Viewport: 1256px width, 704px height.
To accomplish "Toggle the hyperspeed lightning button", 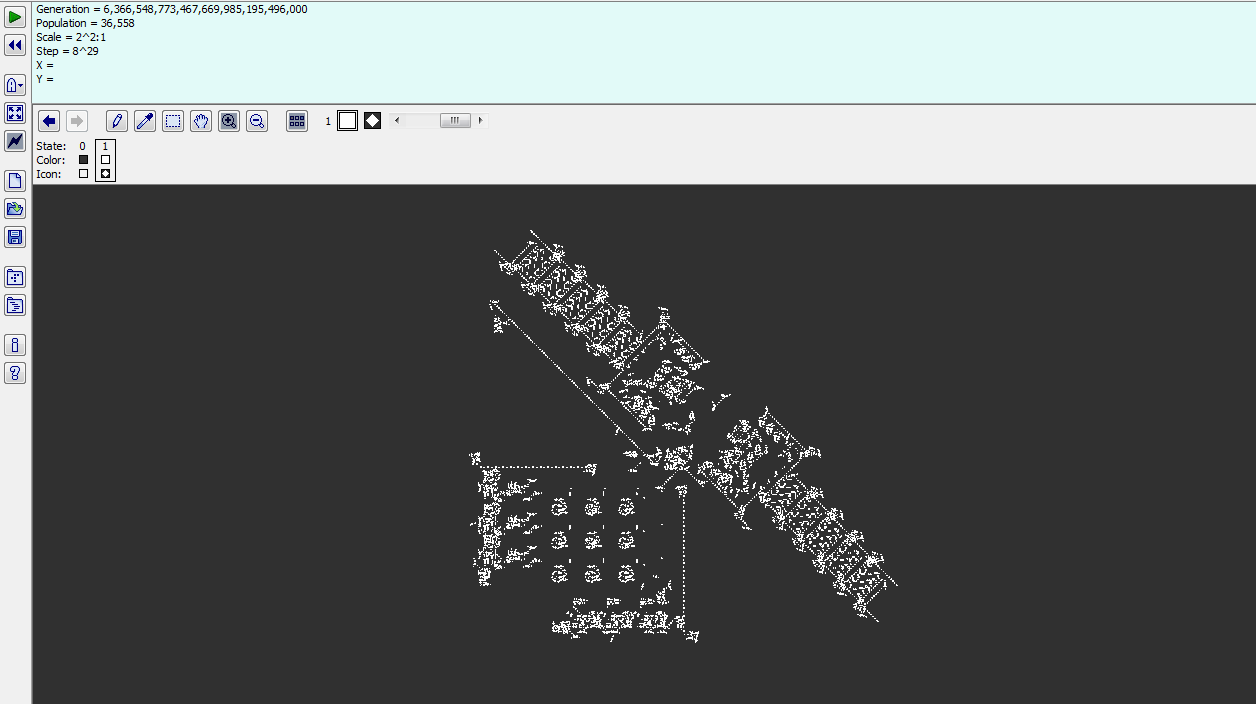I will point(15,141).
